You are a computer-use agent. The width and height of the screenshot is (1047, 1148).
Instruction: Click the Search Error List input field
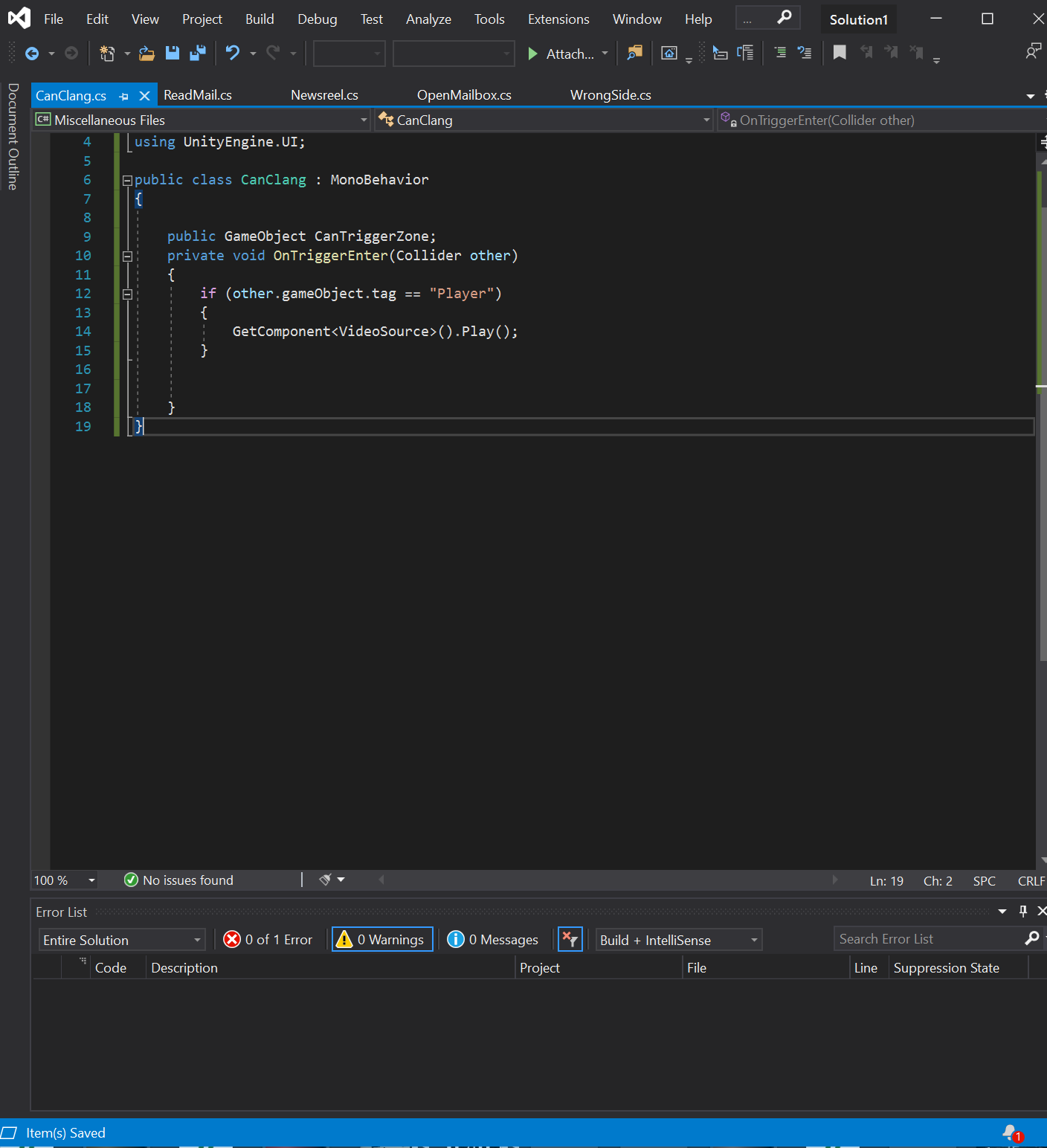[928, 939]
